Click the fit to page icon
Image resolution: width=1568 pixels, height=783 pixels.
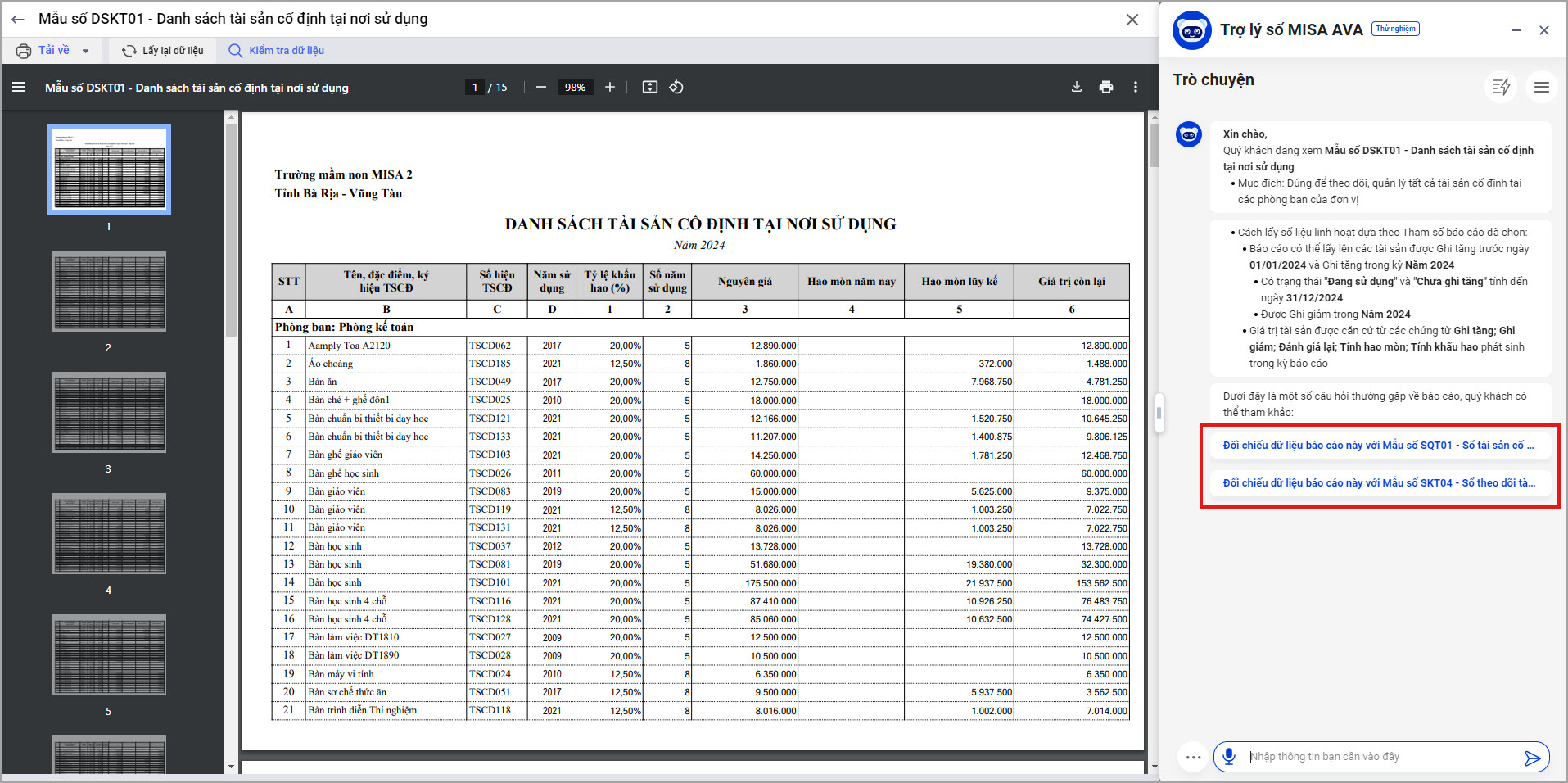(650, 87)
